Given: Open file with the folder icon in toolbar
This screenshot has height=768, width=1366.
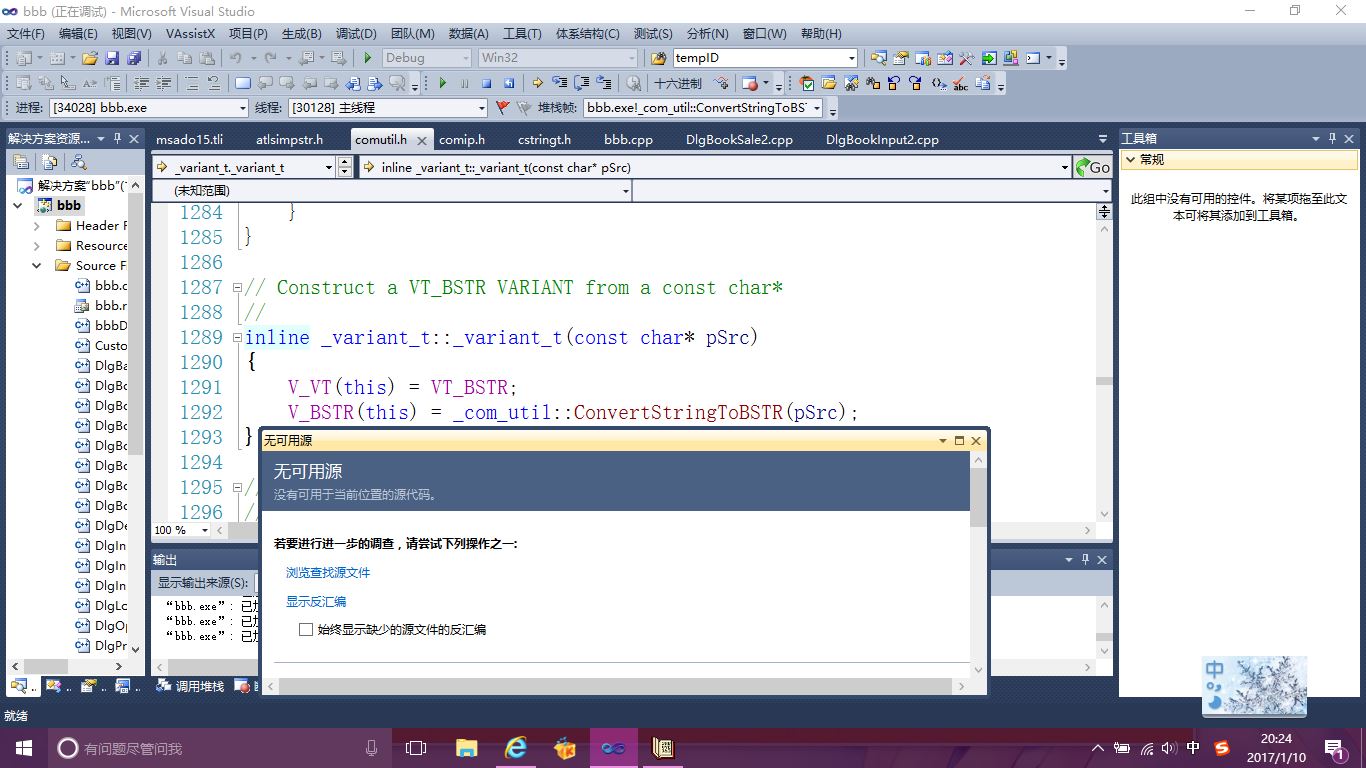Looking at the screenshot, I should pos(90,58).
